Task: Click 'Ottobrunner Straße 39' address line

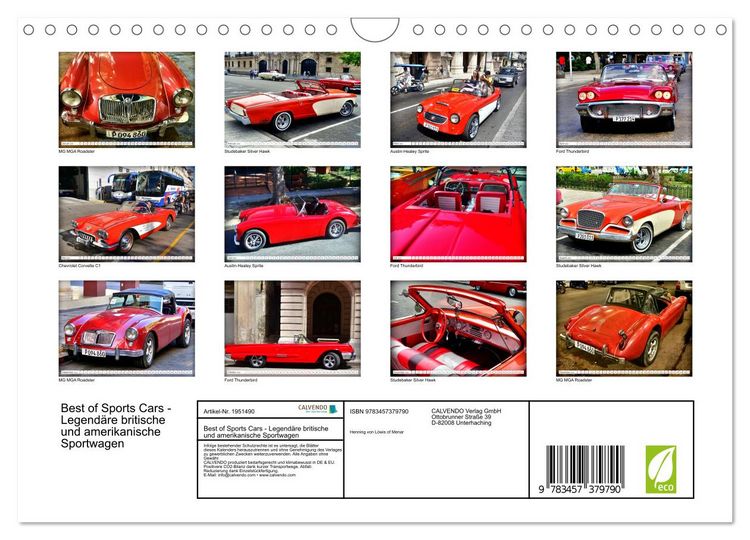Action: click(461, 417)
